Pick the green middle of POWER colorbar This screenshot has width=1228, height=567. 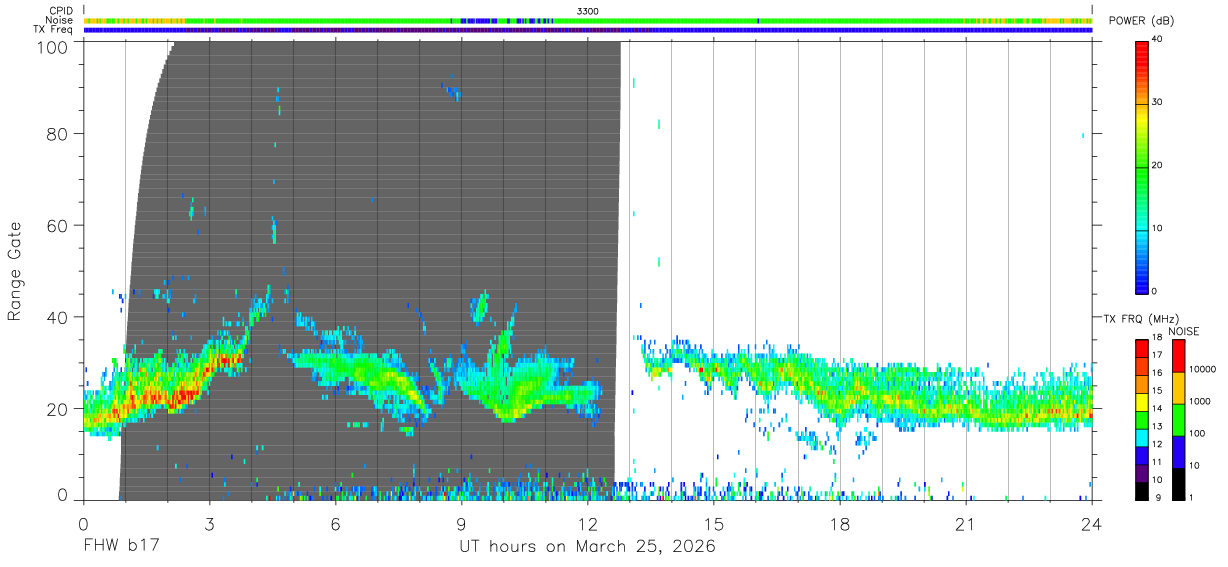click(x=1141, y=167)
